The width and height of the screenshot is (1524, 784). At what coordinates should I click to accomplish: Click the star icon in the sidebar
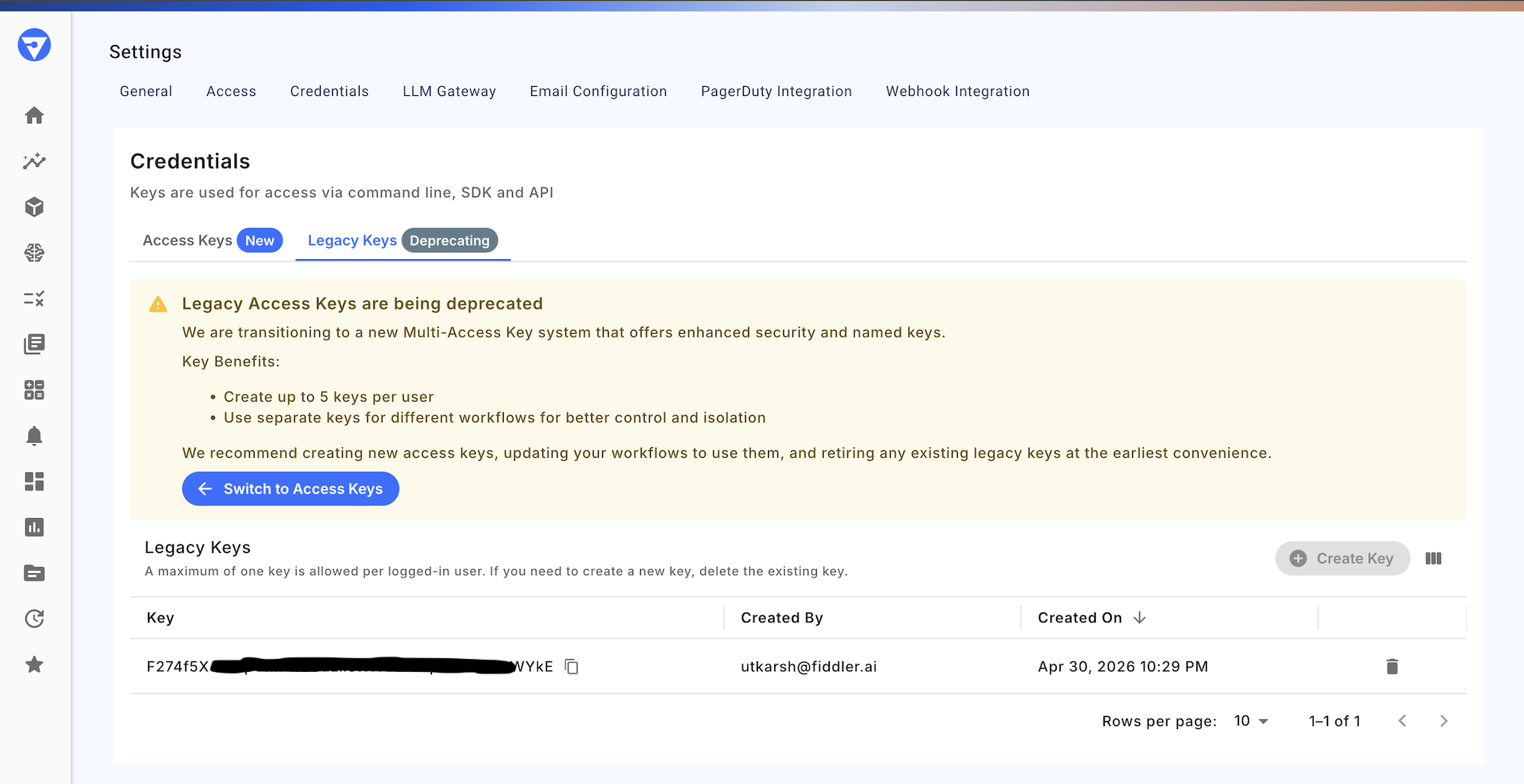coord(34,664)
